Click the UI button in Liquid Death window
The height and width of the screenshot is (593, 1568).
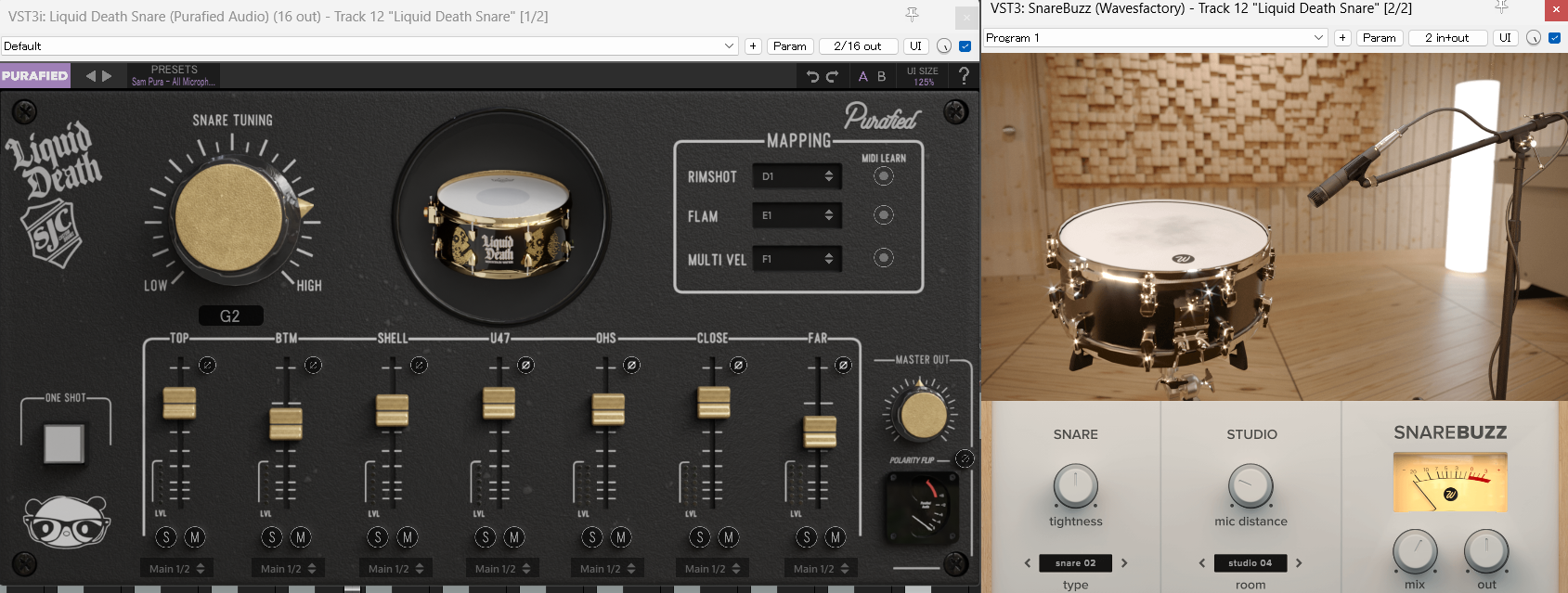(916, 46)
